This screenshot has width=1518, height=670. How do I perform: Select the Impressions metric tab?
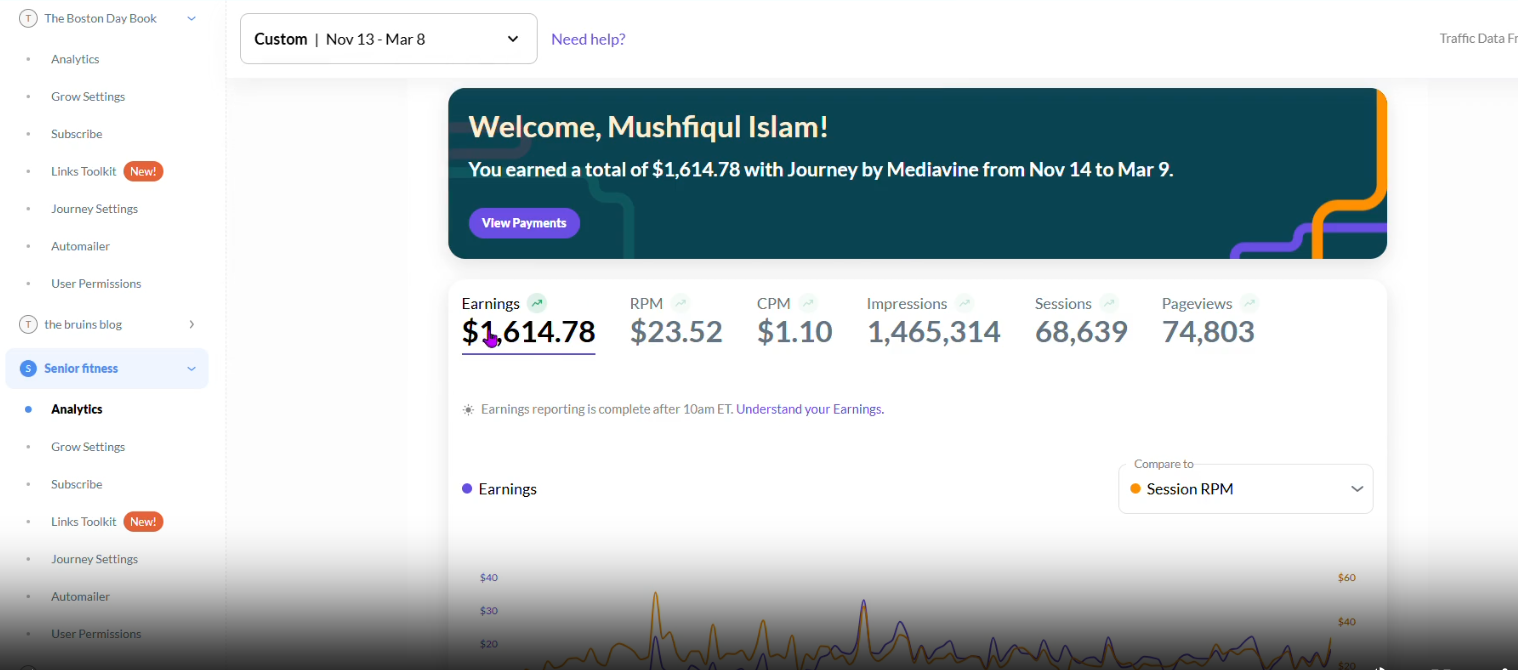pyautogui.click(x=934, y=321)
